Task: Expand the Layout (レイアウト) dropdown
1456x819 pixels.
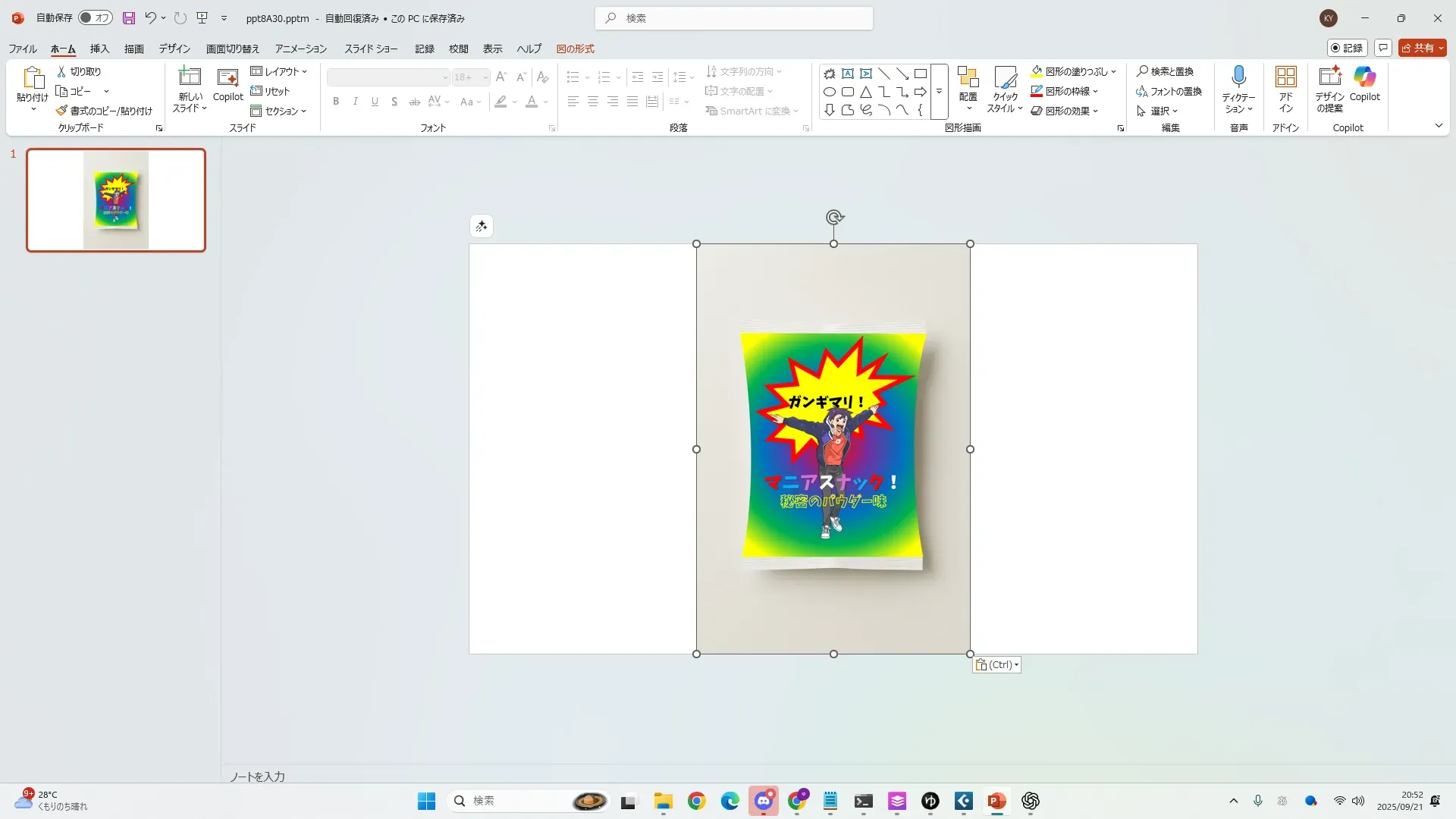Action: tap(279, 71)
